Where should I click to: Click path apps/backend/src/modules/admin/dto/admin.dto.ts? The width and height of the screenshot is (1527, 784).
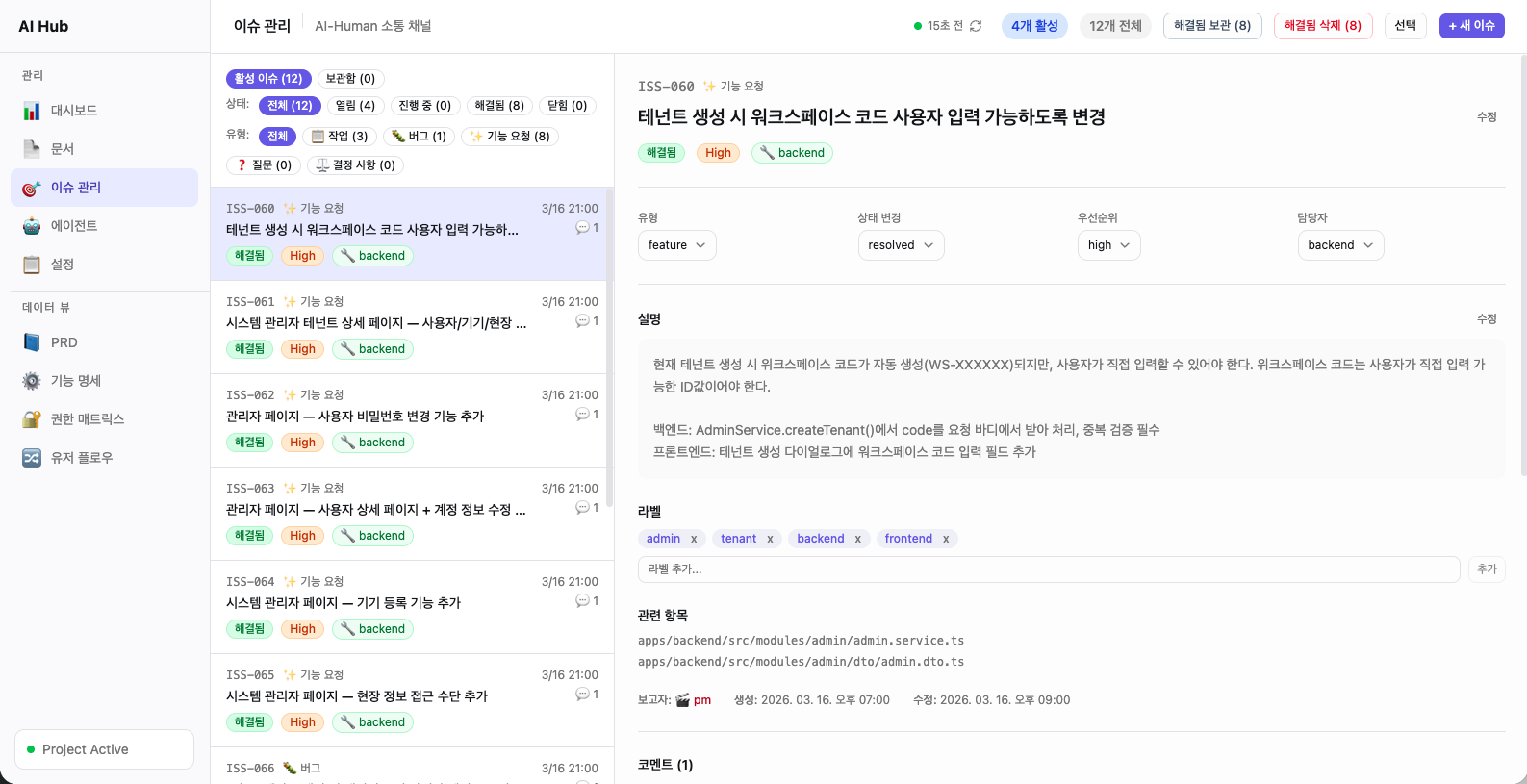click(x=801, y=662)
